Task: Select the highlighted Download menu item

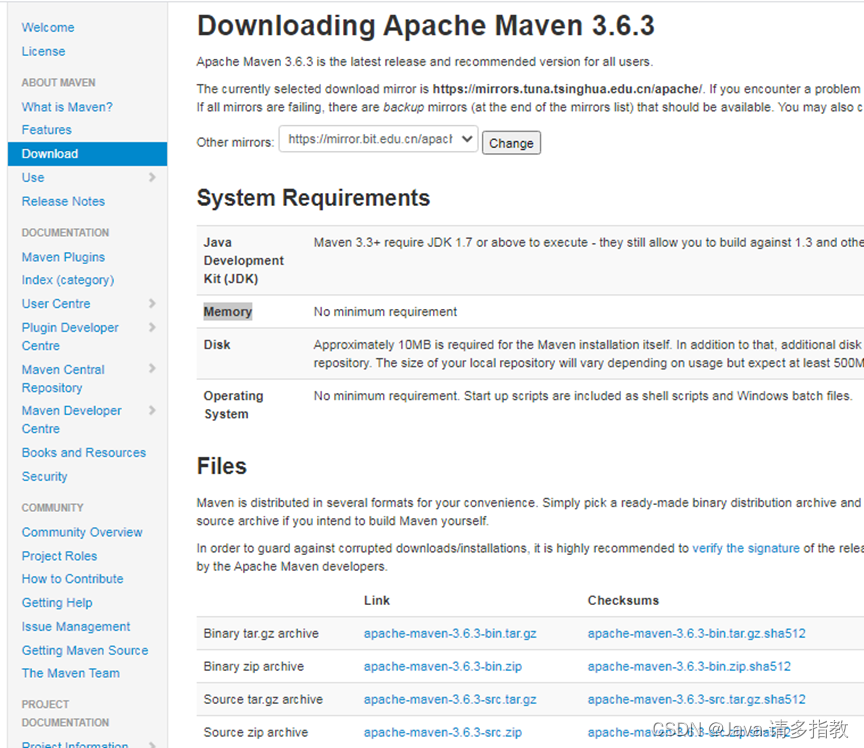Action: [x=88, y=154]
